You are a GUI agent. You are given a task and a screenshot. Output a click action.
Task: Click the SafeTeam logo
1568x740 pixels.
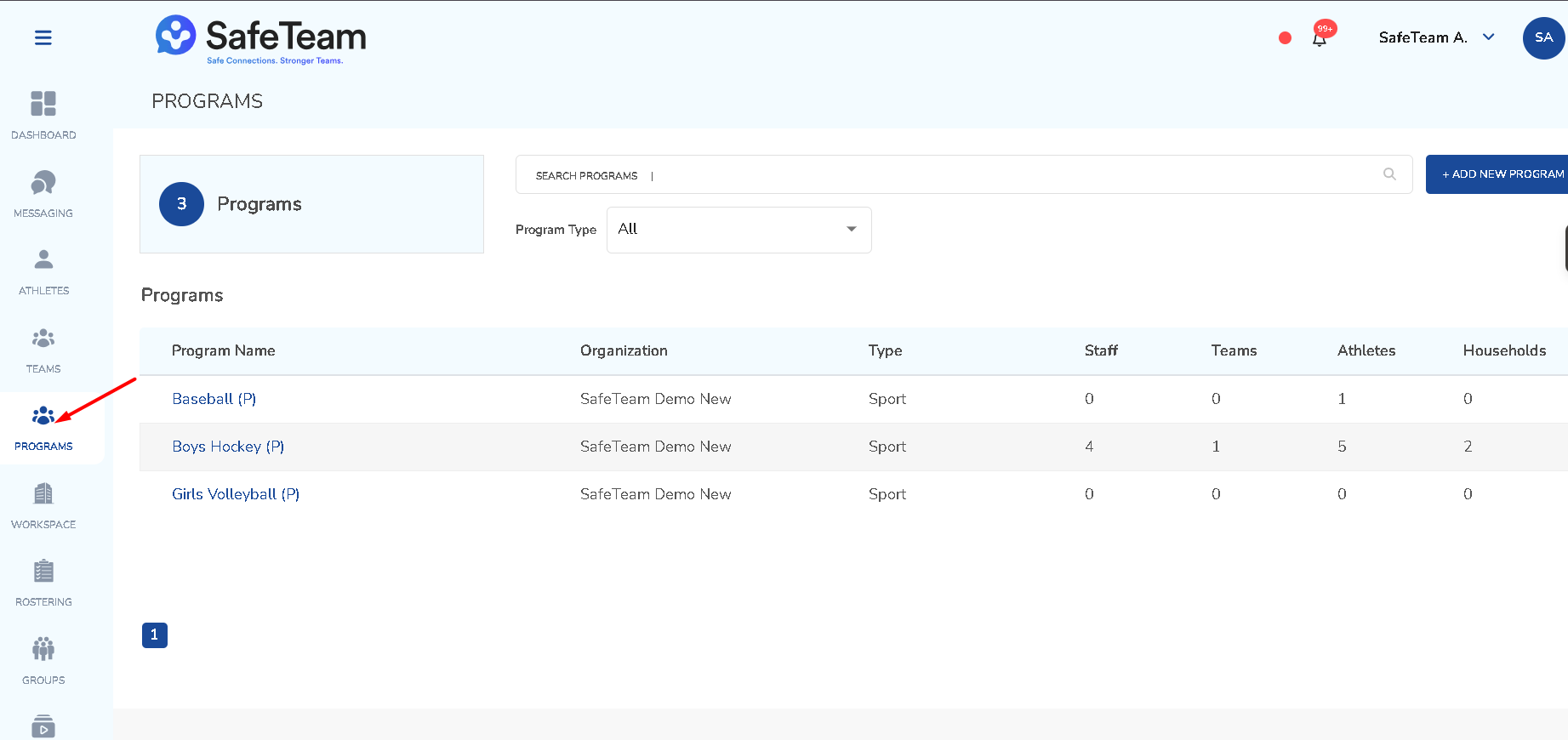261,39
